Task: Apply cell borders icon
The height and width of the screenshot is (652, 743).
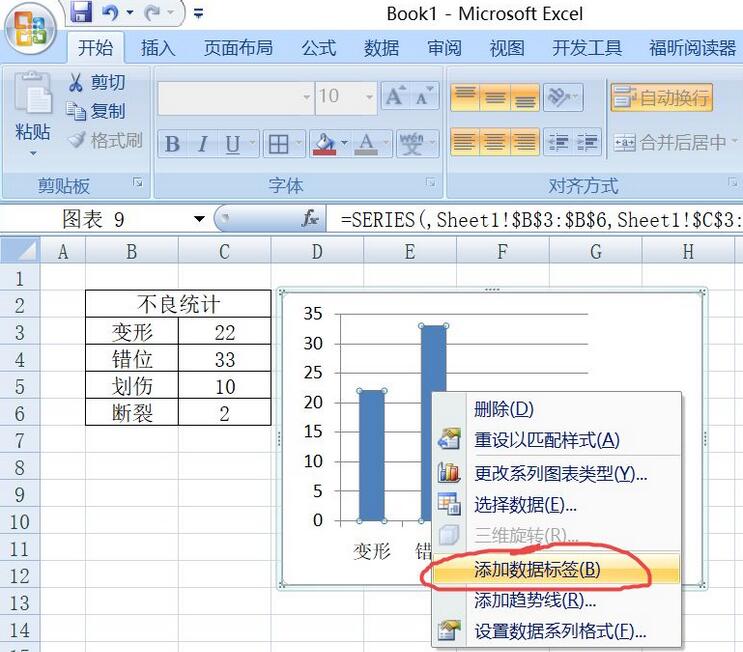Action: click(278, 144)
